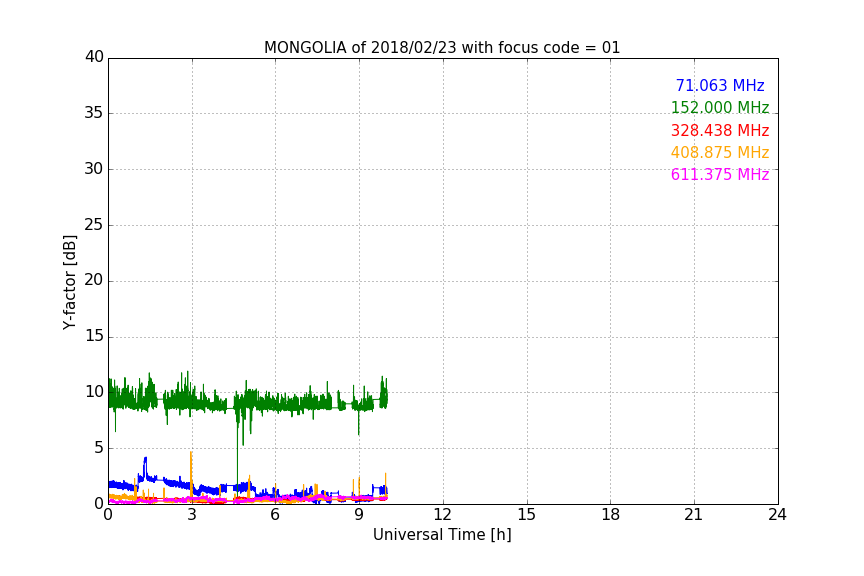This screenshot has height=576, width=864.
Task: Click the x-axis tick label 24
Action: 777,515
